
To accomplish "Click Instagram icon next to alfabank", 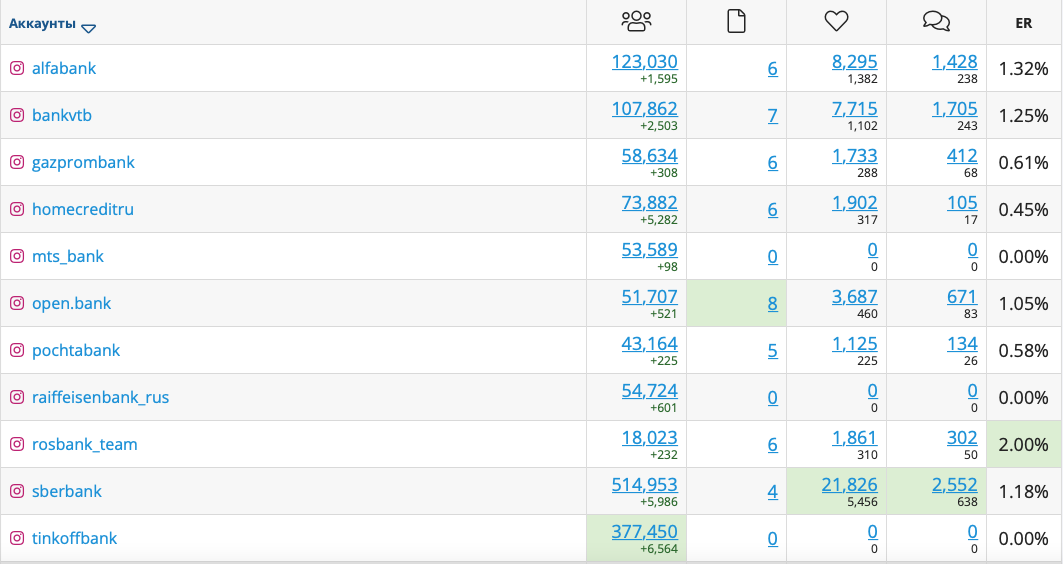I will point(17,68).
